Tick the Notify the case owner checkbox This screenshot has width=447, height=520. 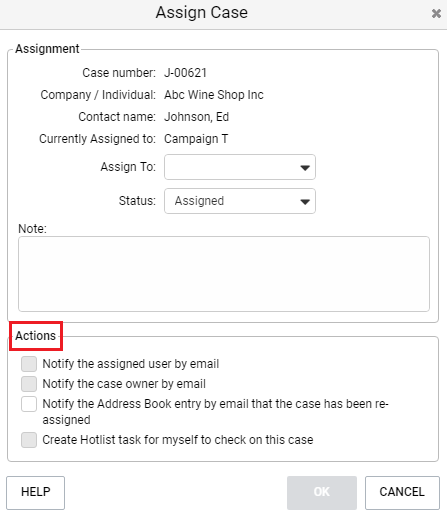[29, 384]
